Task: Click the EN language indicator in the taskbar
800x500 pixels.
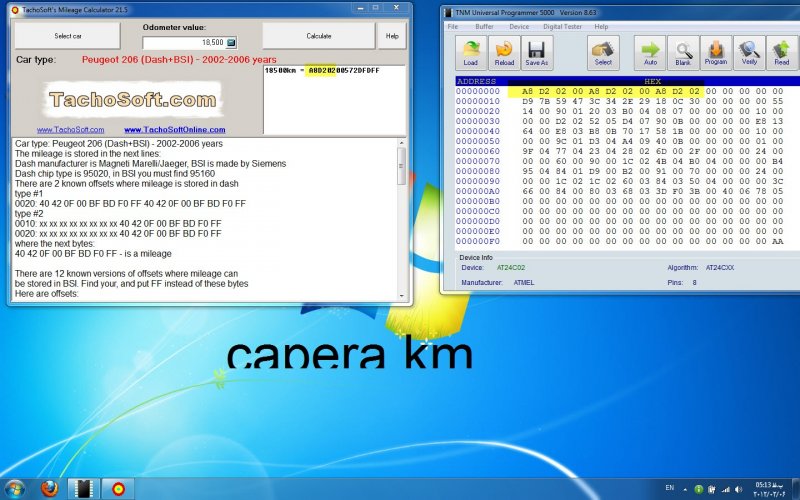Action: click(x=669, y=488)
